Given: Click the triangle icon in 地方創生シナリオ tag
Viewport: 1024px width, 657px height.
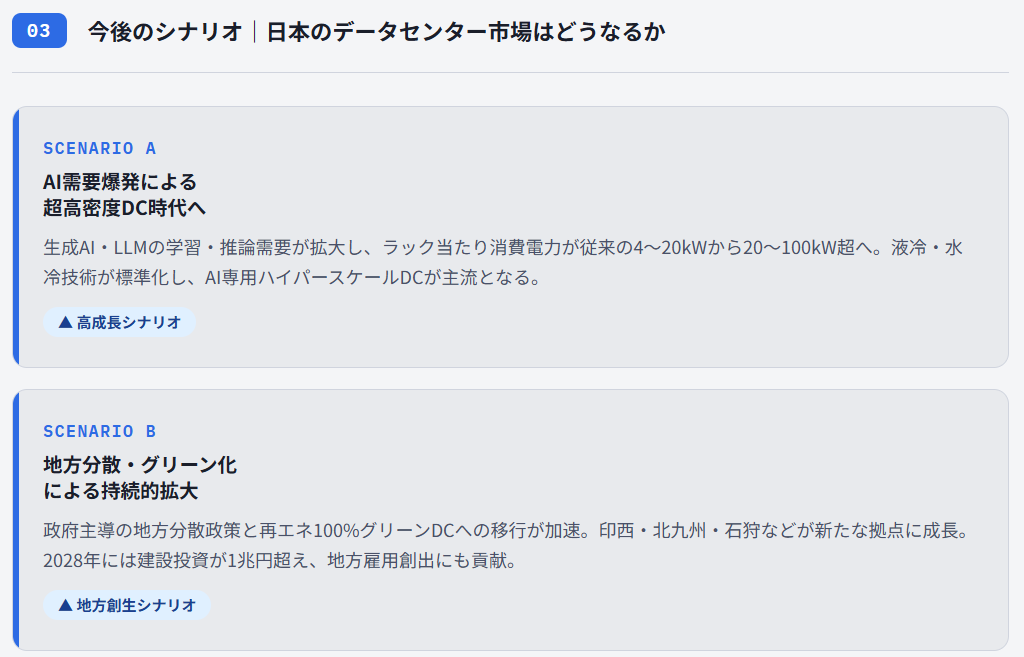Looking at the screenshot, I should click(x=65, y=605).
